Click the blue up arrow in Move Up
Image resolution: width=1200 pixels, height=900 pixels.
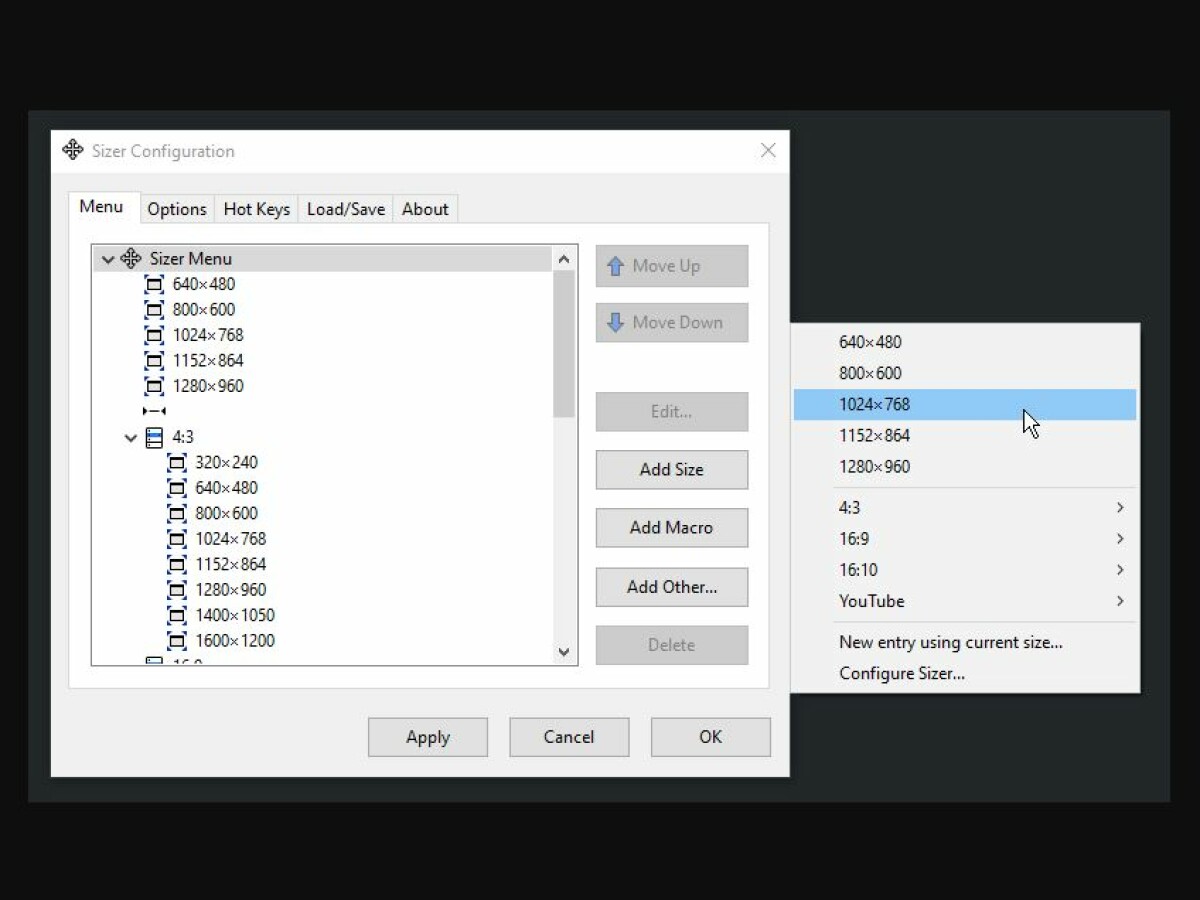click(x=616, y=266)
